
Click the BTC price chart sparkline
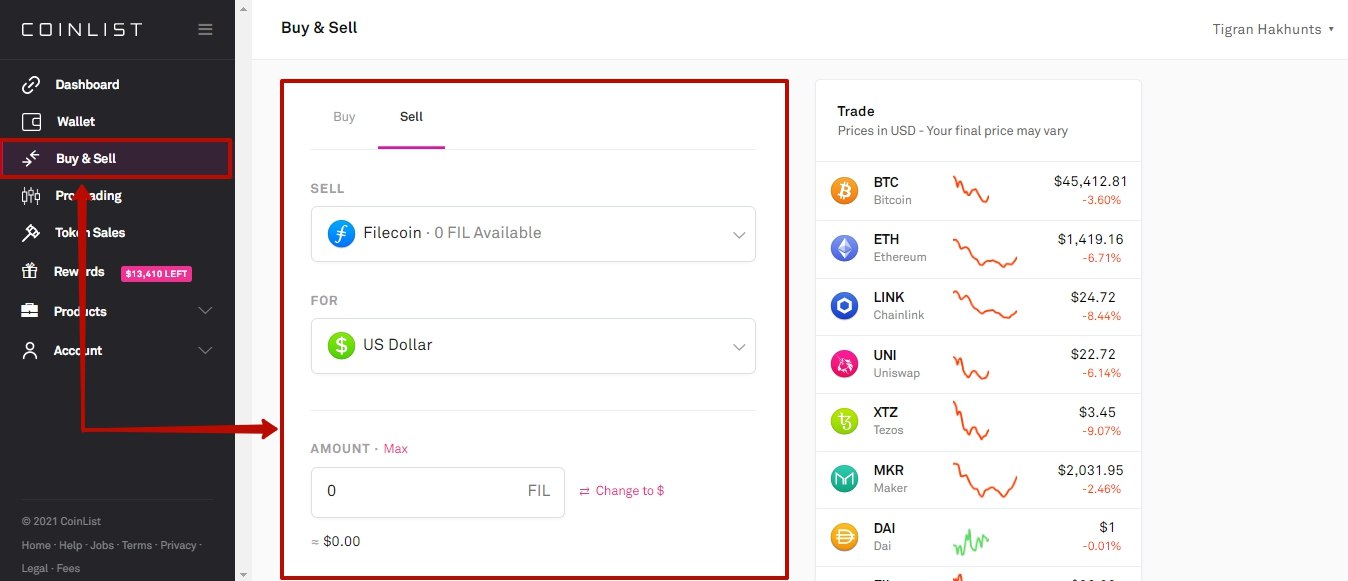[x=971, y=190]
